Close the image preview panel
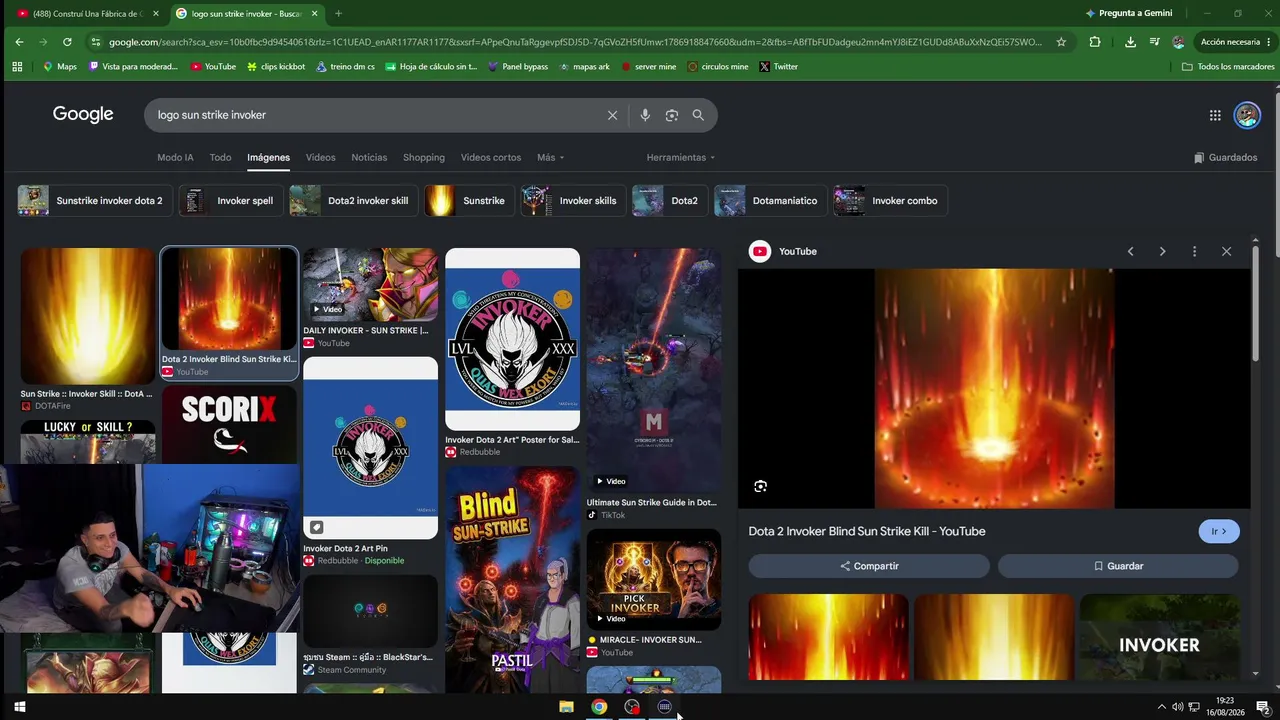 (1226, 251)
